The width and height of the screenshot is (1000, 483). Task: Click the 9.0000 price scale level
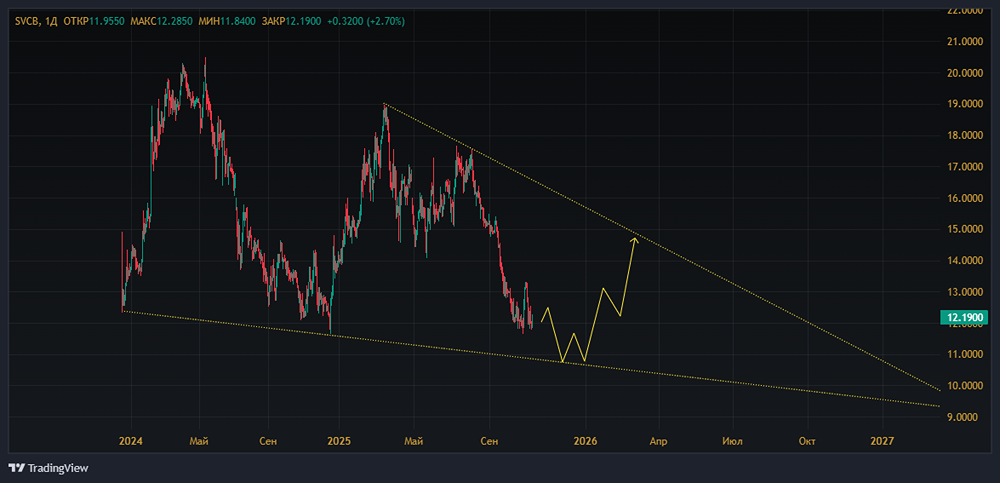pyautogui.click(x=966, y=417)
